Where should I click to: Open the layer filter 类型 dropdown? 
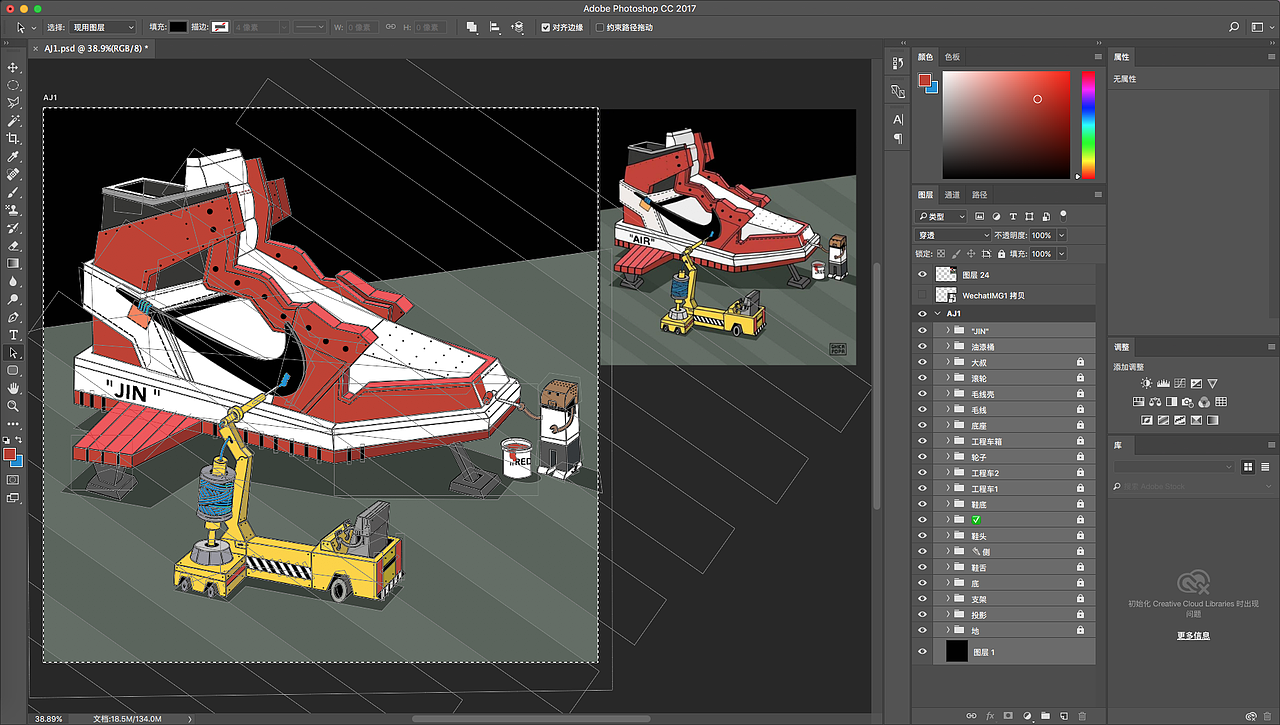tap(942, 216)
